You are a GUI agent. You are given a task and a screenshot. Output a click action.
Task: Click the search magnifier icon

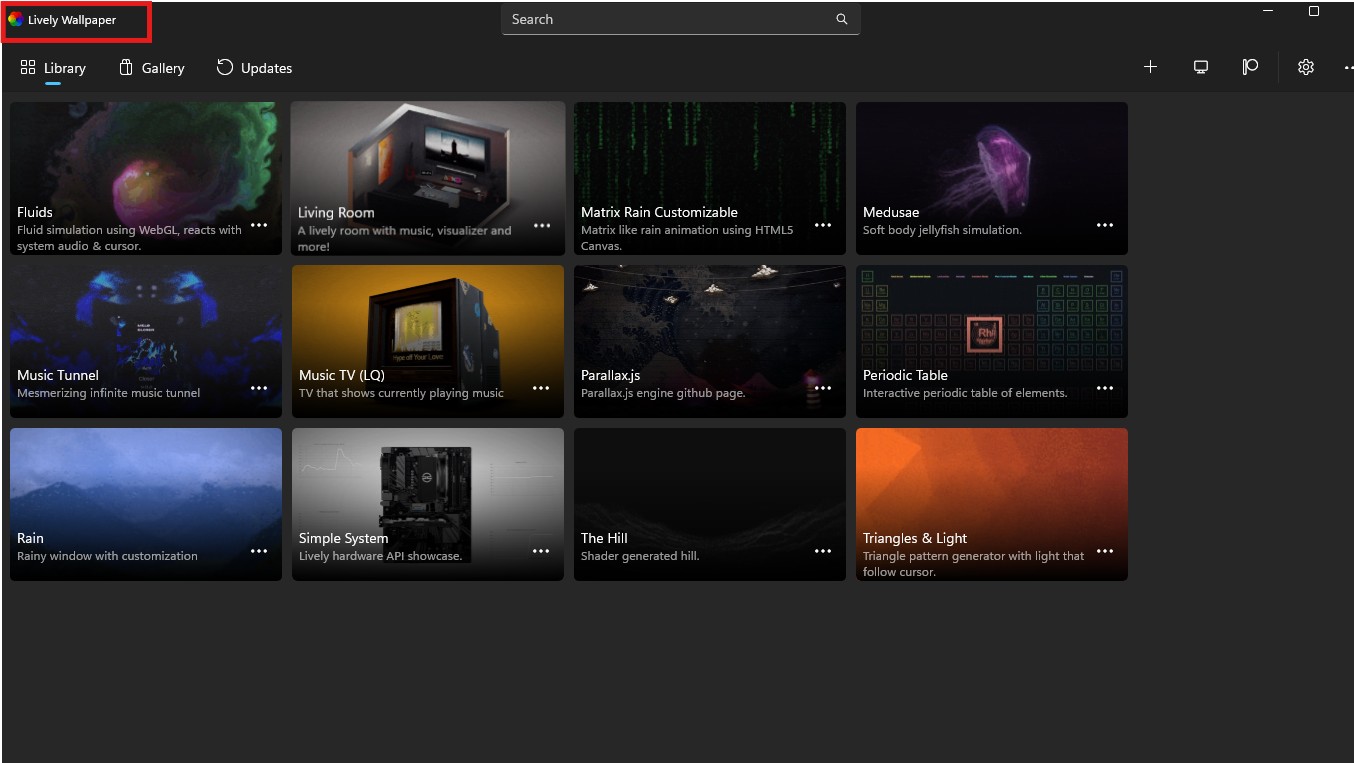[842, 19]
